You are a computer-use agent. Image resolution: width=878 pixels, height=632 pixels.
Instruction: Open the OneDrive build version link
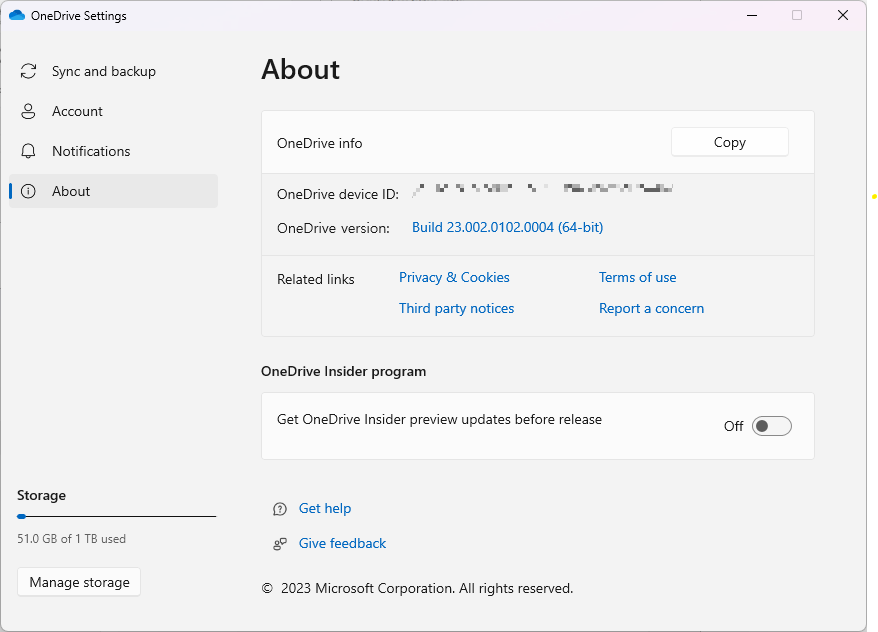(x=507, y=227)
